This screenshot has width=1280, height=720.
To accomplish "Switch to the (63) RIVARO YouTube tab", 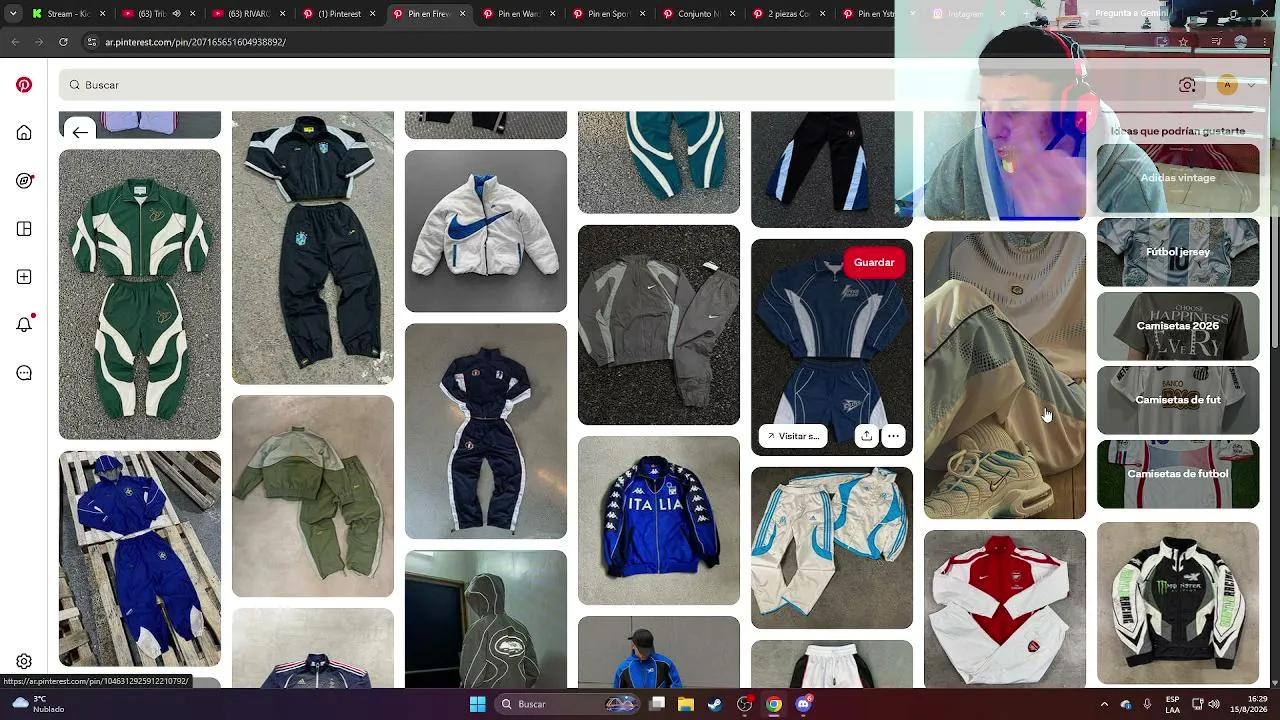I will pos(250,14).
